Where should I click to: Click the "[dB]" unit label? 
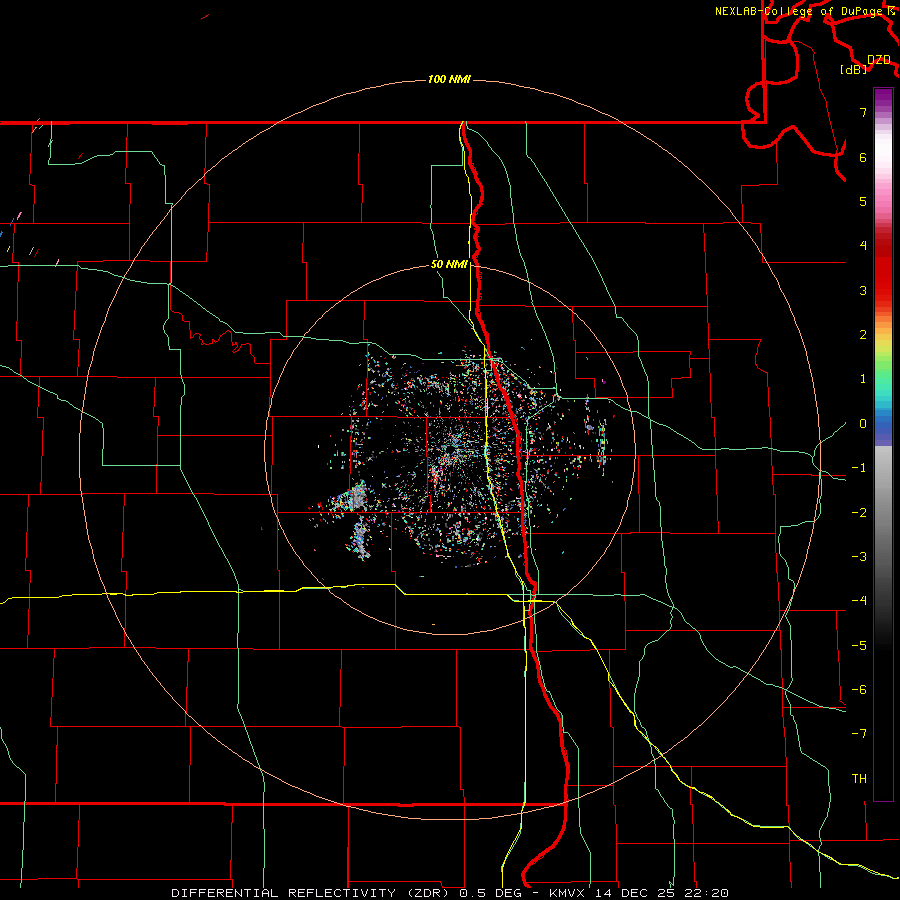point(854,70)
